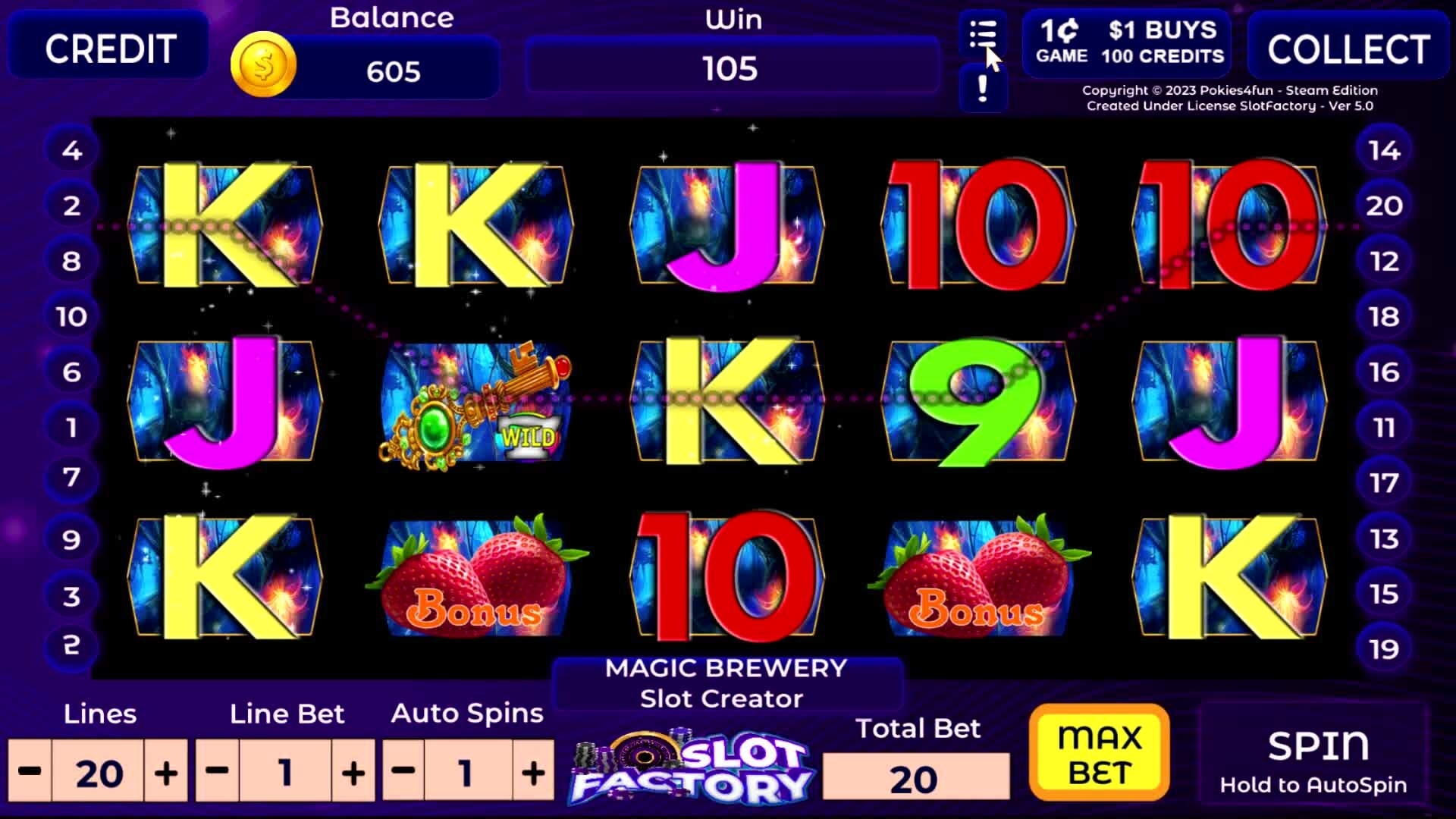This screenshot has width=1456, height=819.
Task: Click the CREDIT button
Action: (x=109, y=45)
